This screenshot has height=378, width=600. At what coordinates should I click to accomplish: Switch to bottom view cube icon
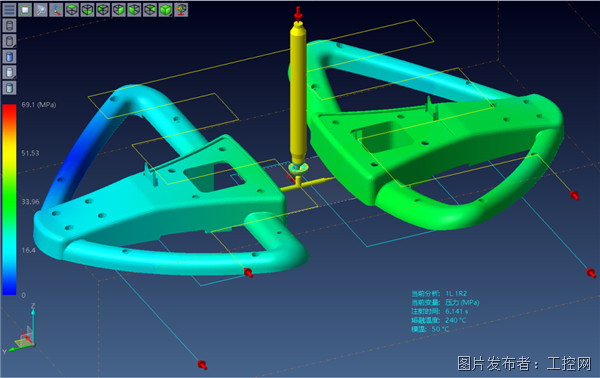[x=88, y=10]
